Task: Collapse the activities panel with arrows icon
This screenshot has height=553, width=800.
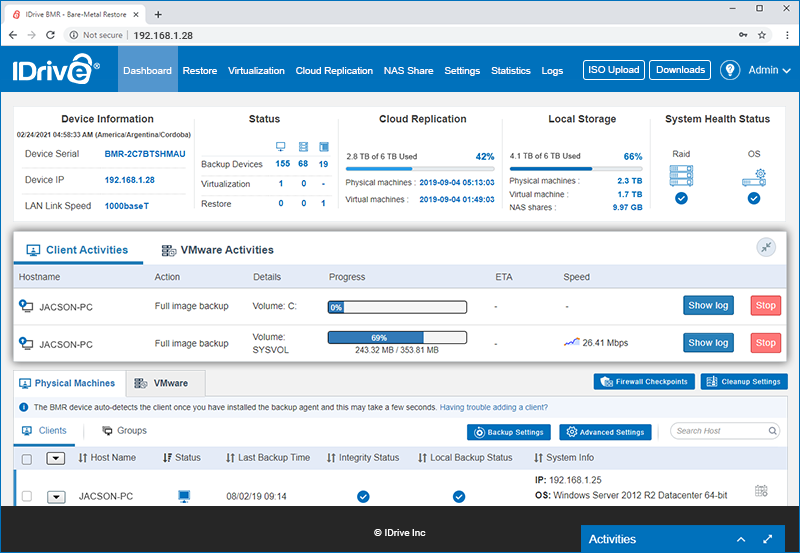Action: pyautogui.click(x=766, y=247)
